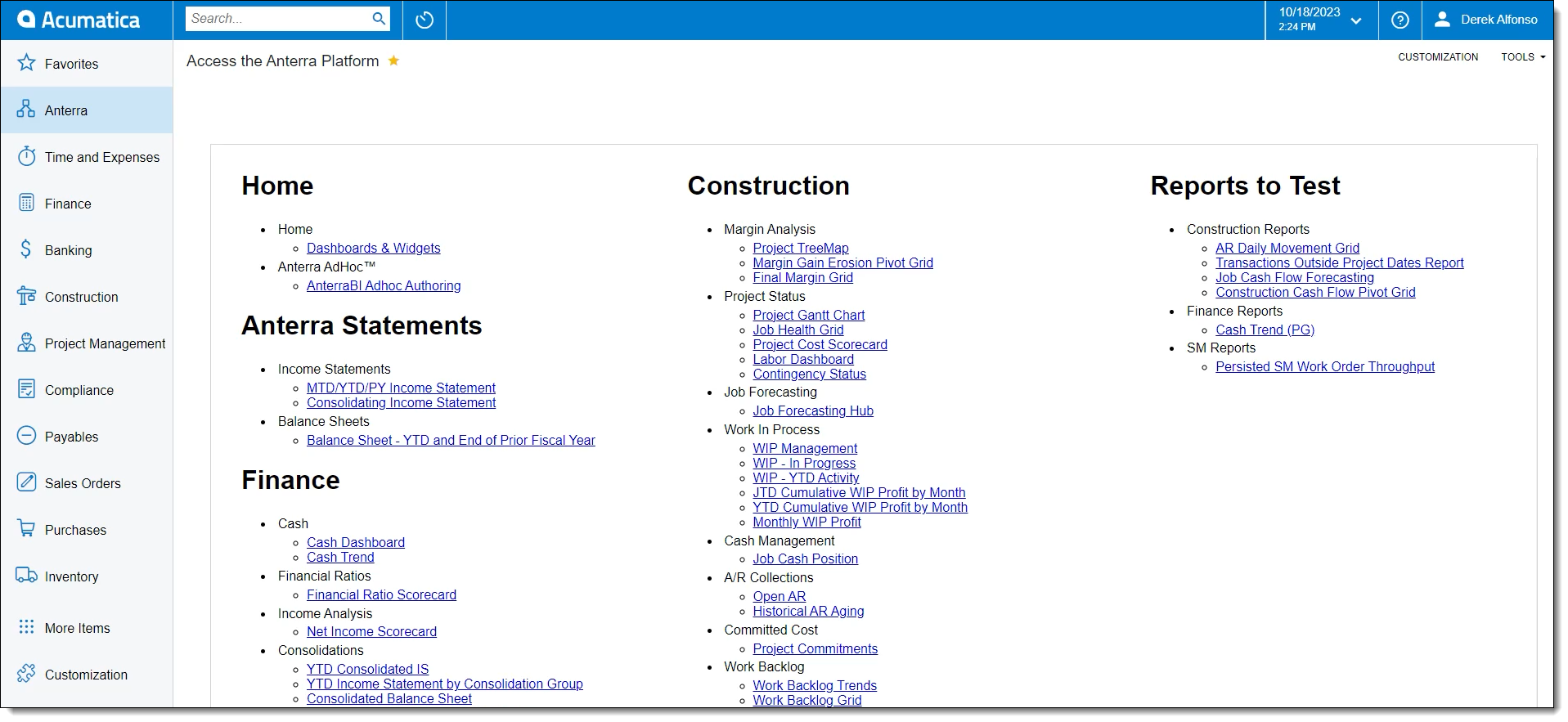
Task: Click the Purchases cart icon
Action: tap(26, 529)
